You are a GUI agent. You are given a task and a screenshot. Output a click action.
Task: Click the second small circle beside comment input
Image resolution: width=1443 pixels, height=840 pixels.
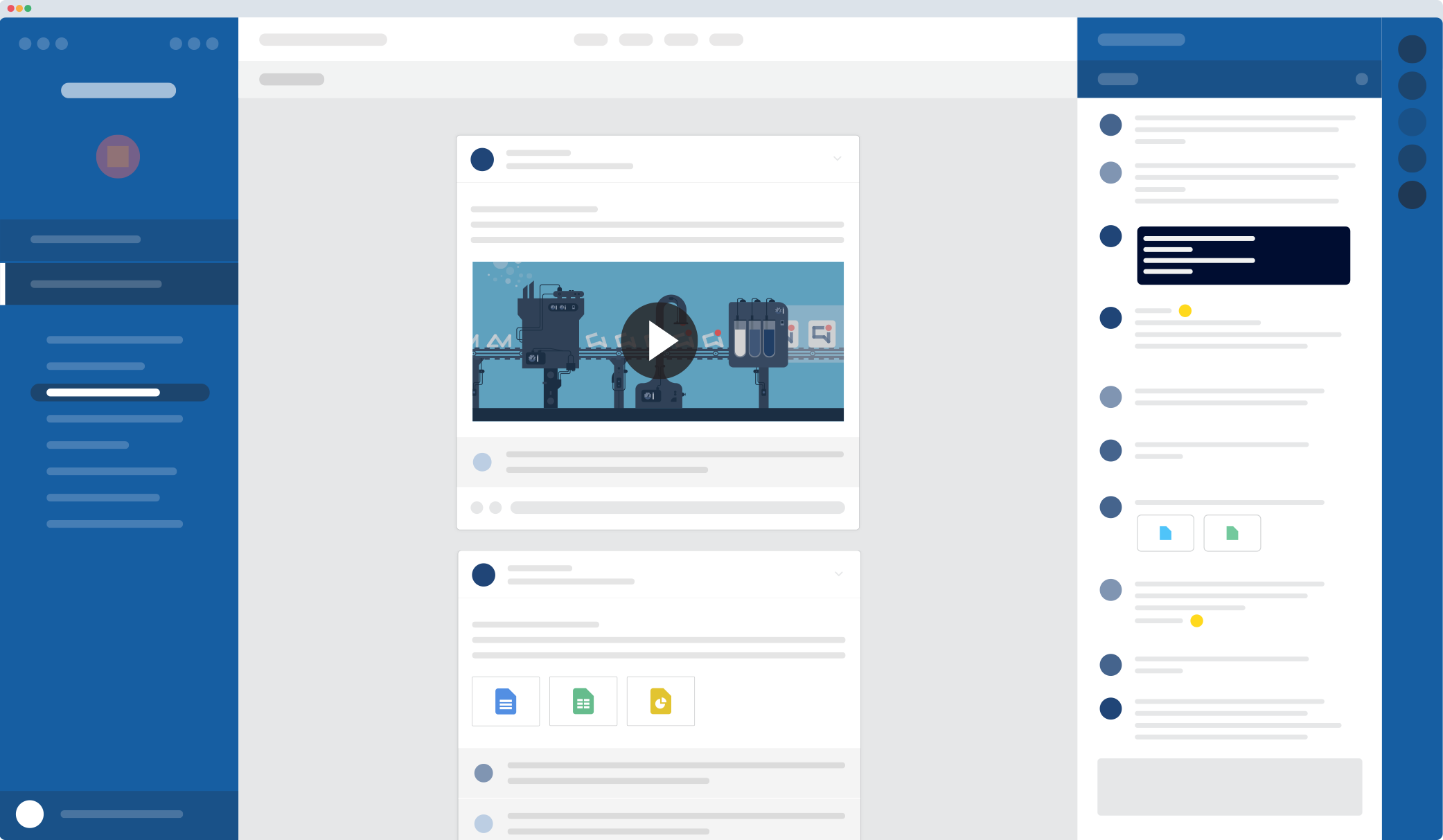pos(495,508)
